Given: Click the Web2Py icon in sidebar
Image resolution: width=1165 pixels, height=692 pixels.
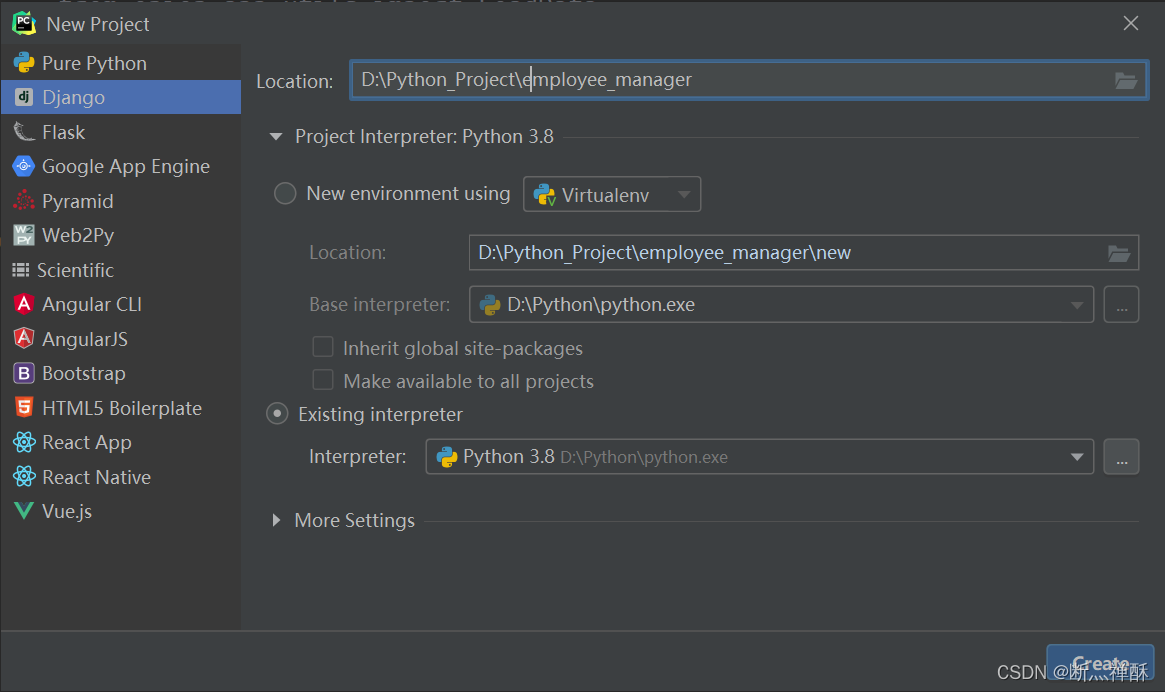Looking at the screenshot, I should click(x=24, y=235).
